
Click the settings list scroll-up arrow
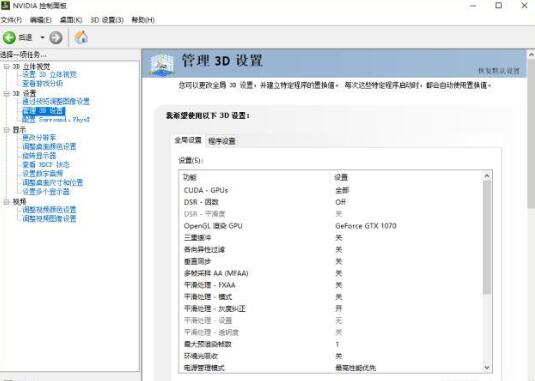[x=487, y=176]
